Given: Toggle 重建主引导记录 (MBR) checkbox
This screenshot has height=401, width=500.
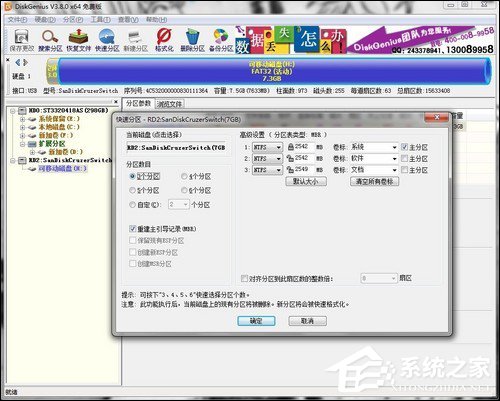Looking at the screenshot, I should (x=132, y=229).
